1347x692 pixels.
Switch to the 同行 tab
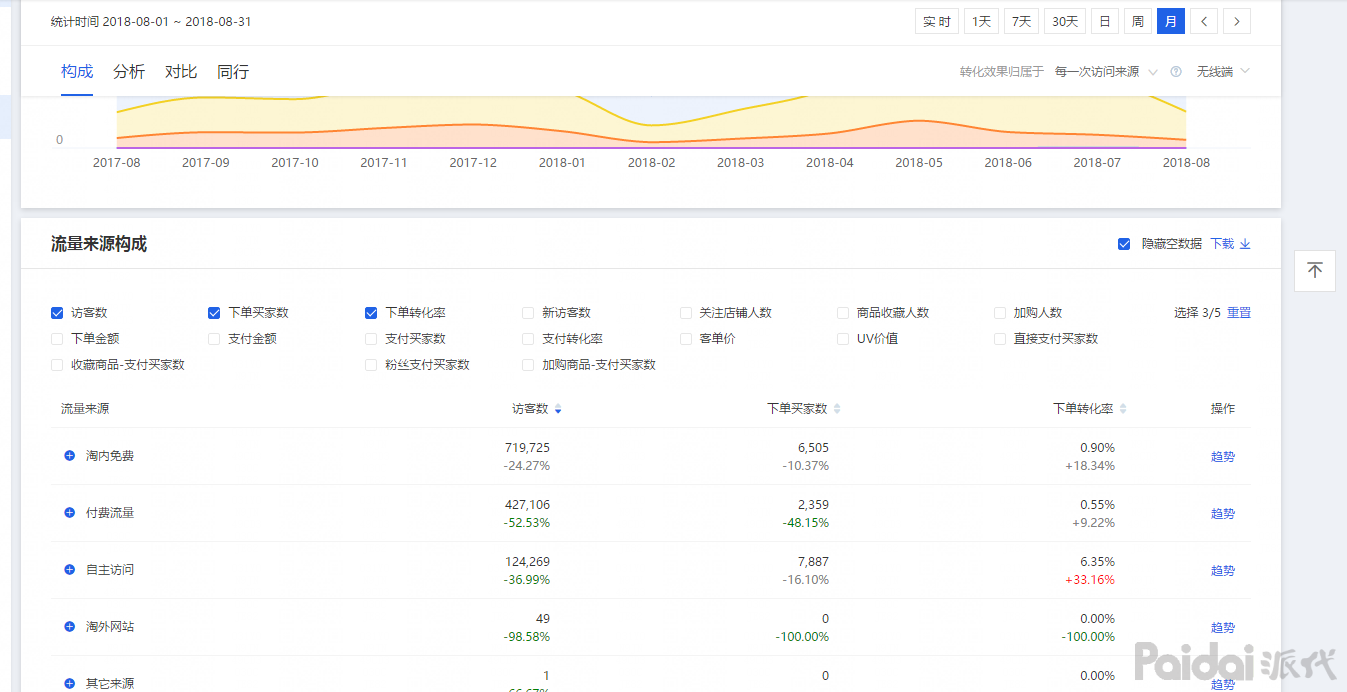point(233,71)
